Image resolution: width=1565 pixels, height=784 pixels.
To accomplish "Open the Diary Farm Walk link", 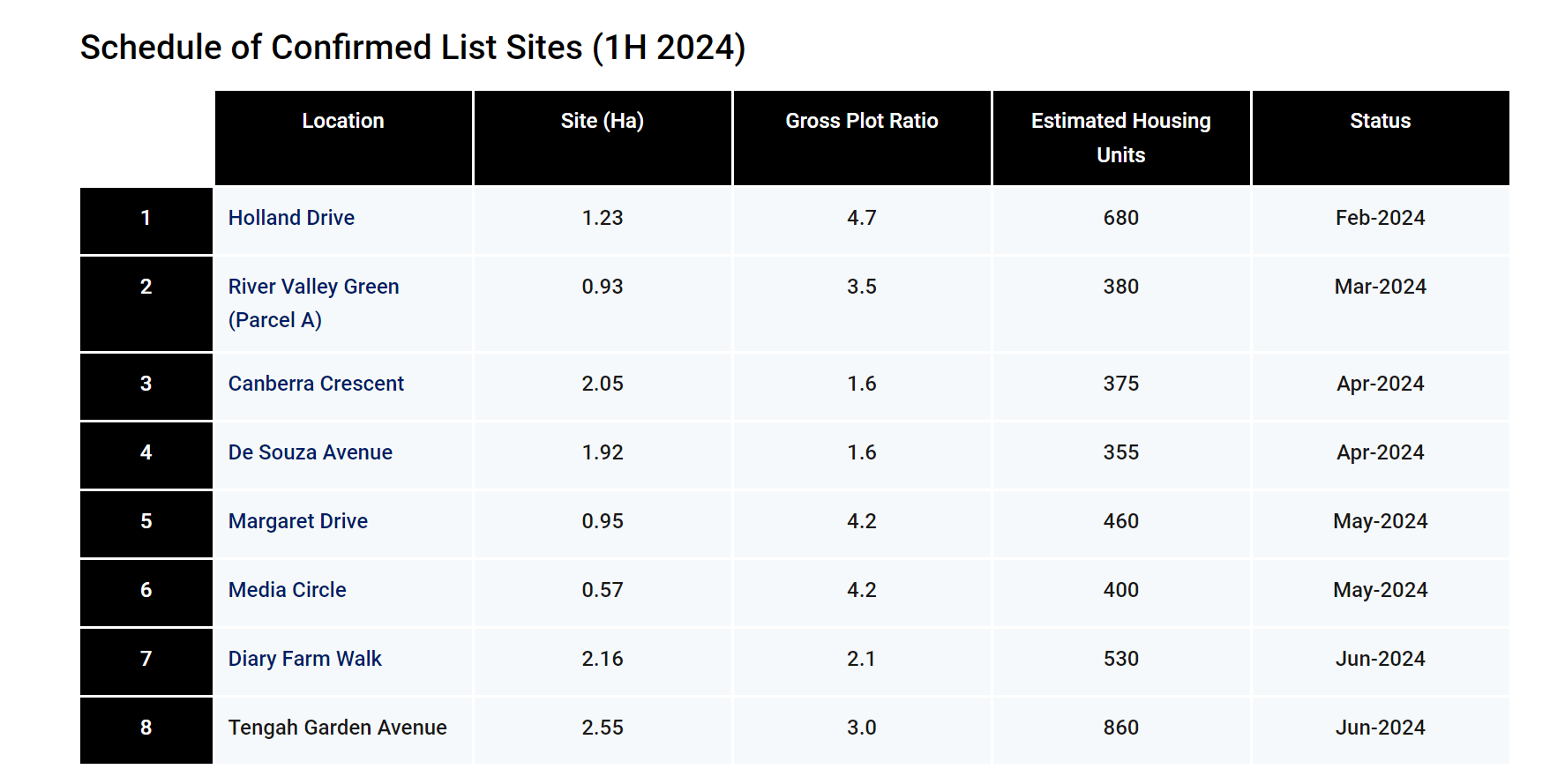I will (304, 659).
